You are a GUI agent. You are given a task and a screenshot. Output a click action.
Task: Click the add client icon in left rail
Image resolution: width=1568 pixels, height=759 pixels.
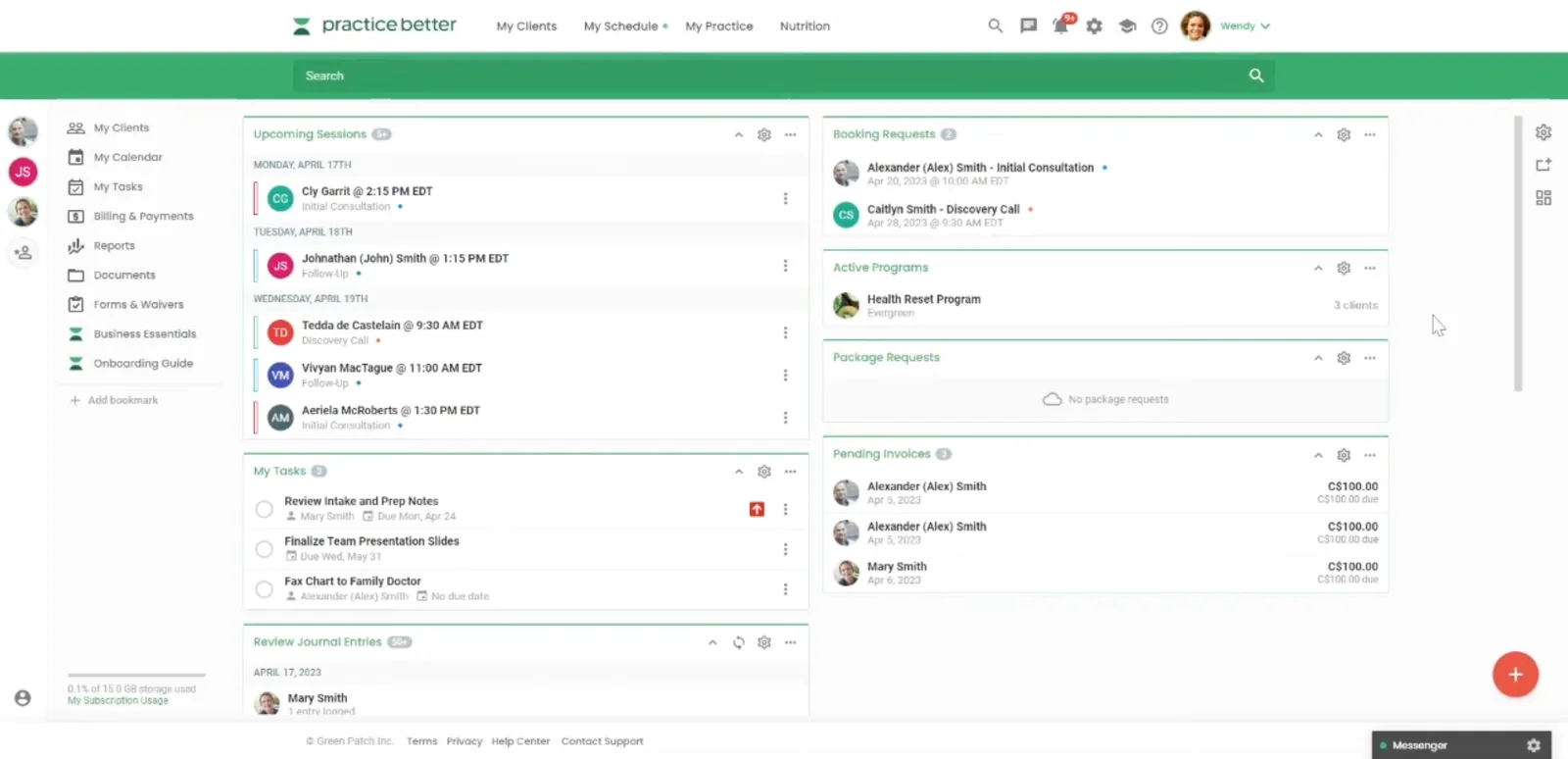23,253
